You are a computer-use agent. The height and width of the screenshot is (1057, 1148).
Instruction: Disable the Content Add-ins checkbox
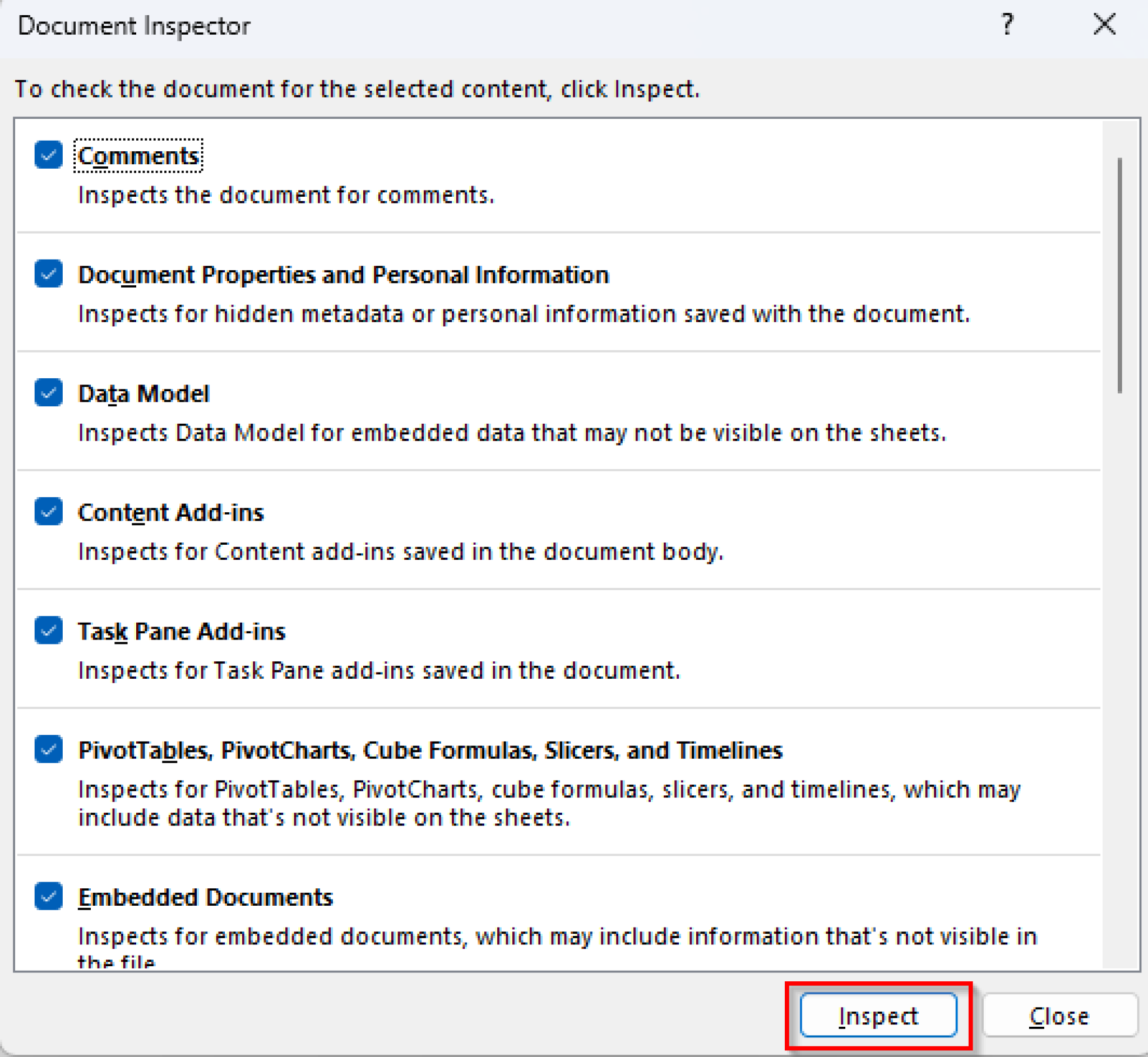tap(48, 512)
